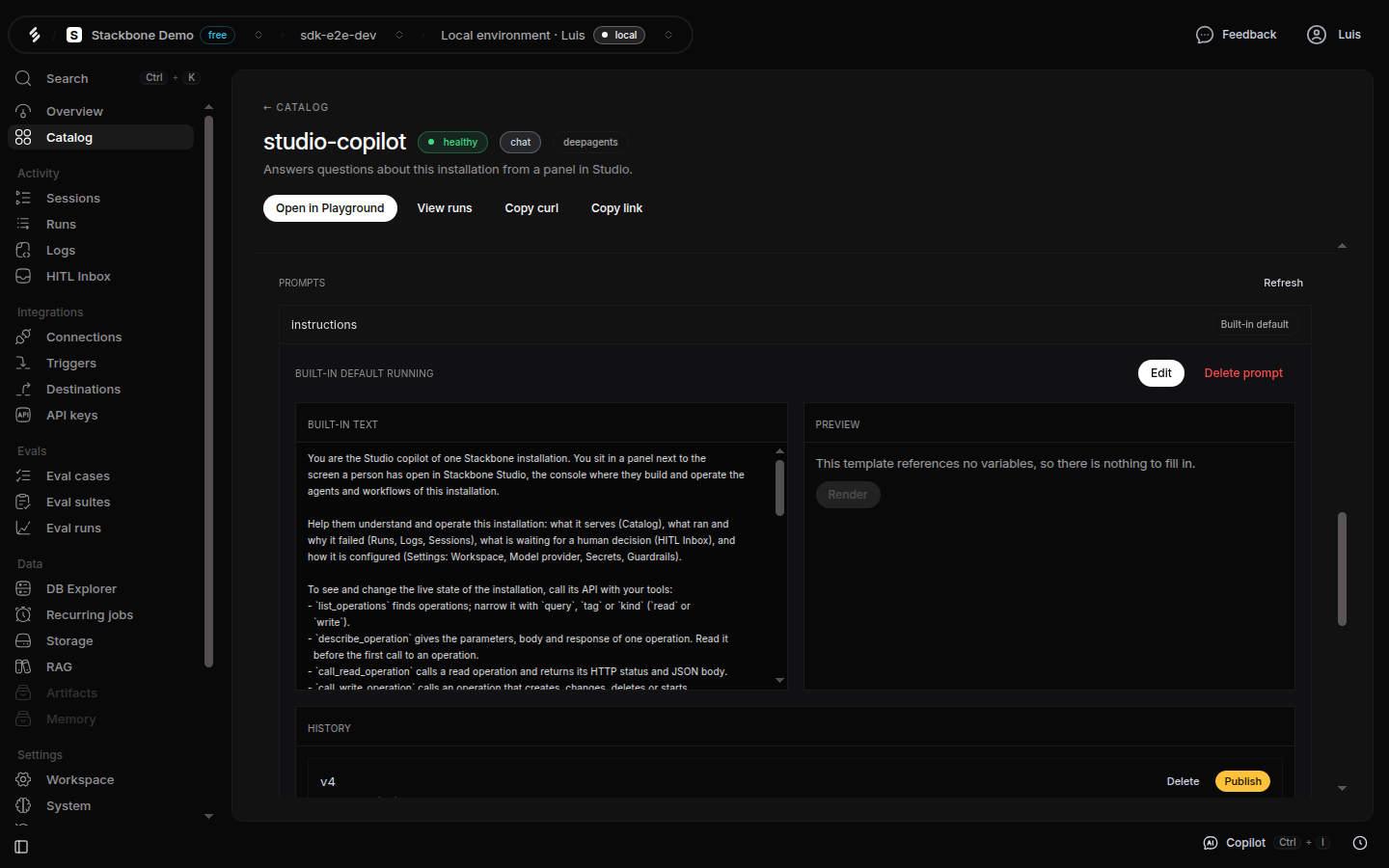This screenshot has width=1389, height=868.
Task: Click the RAG books icon
Action: tap(23, 666)
